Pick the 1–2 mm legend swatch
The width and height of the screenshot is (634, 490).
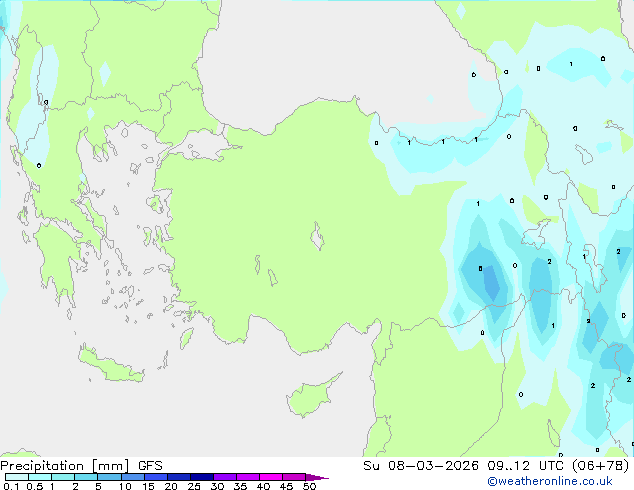(x=63, y=477)
